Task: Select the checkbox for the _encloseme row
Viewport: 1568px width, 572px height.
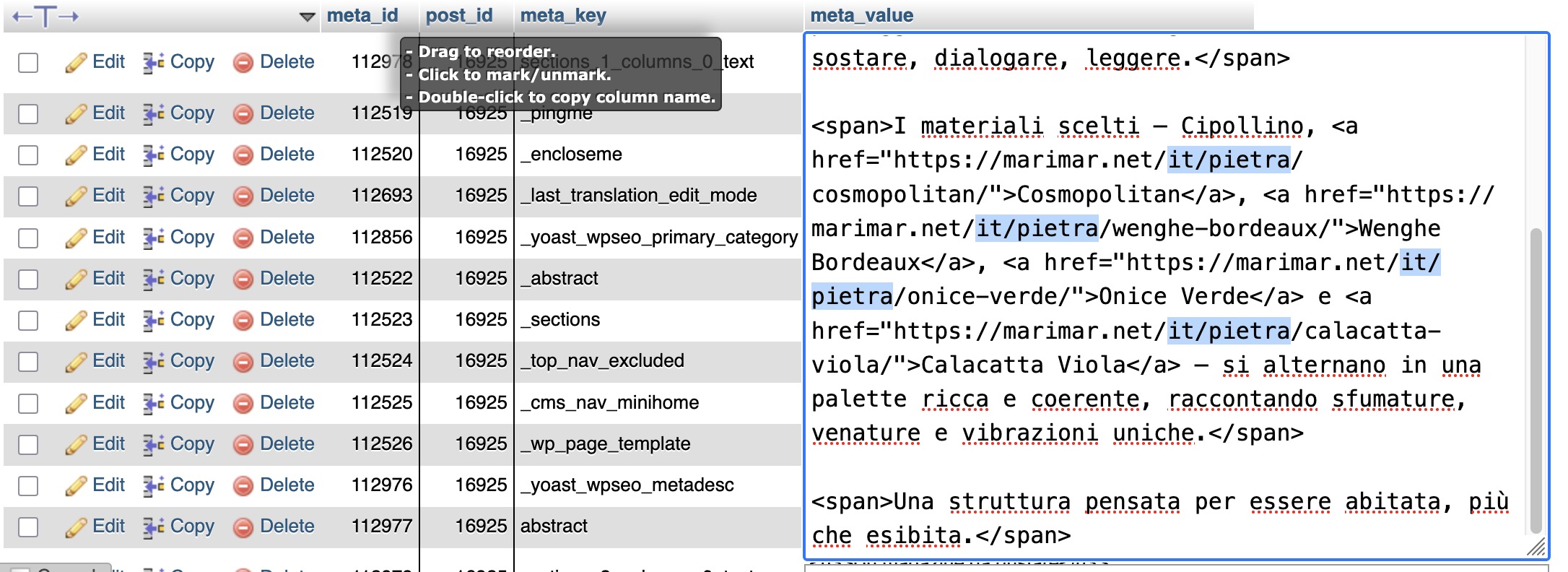Action: tap(28, 155)
